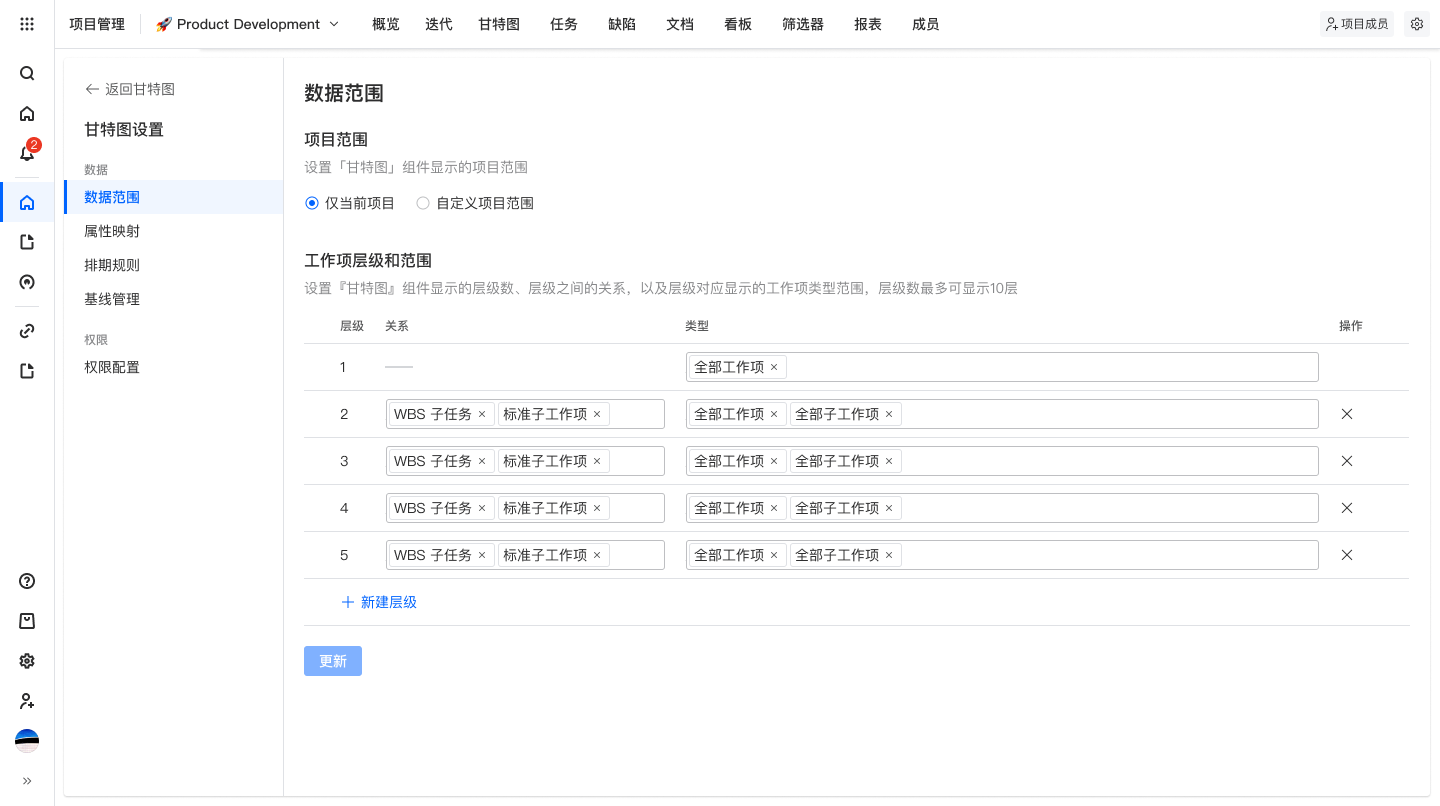1440x806 pixels.
Task: Open 基线管理 settings section
Action: (174, 299)
